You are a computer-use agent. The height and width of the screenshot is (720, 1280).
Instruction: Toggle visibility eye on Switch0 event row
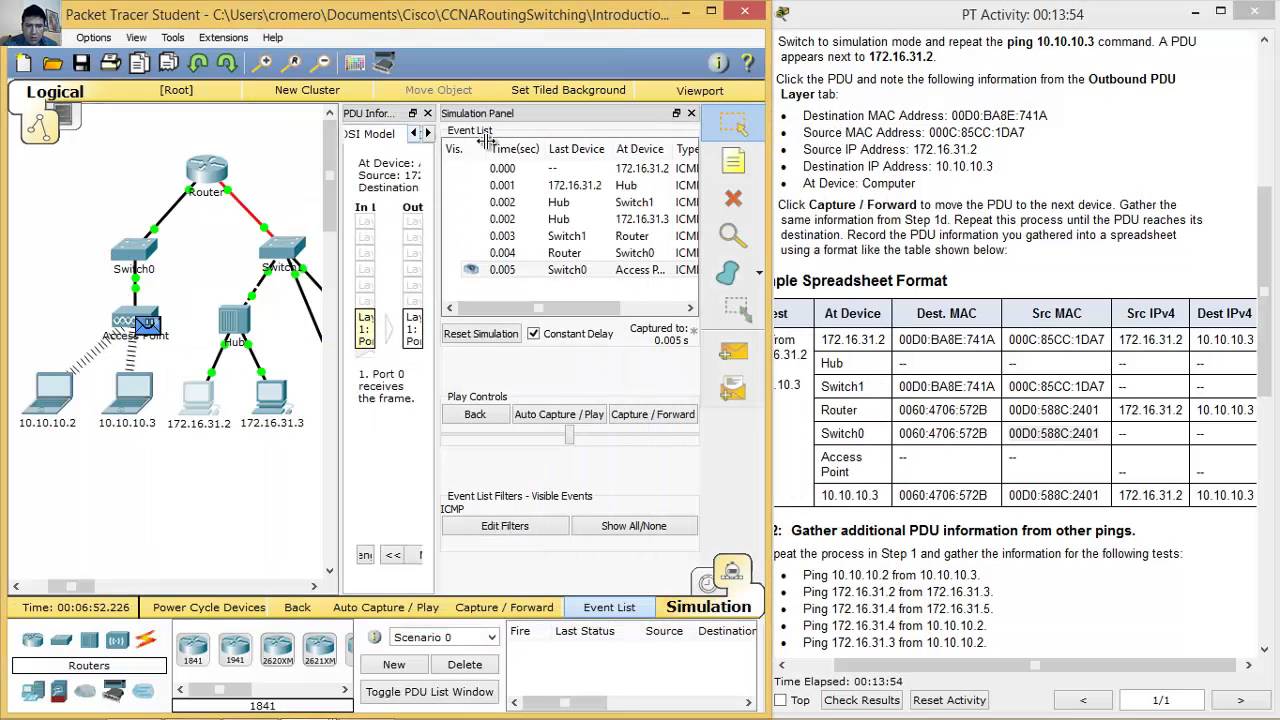click(471, 269)
